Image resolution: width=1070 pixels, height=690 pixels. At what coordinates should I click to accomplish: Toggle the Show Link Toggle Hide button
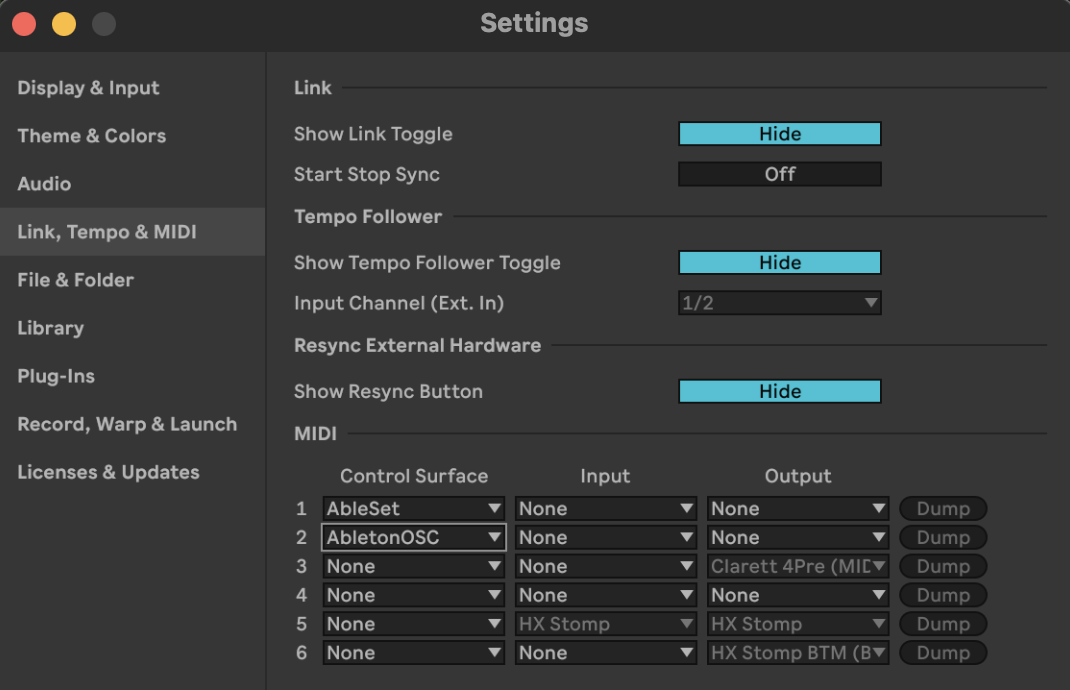pyautogui.click(x=779, y=134)
